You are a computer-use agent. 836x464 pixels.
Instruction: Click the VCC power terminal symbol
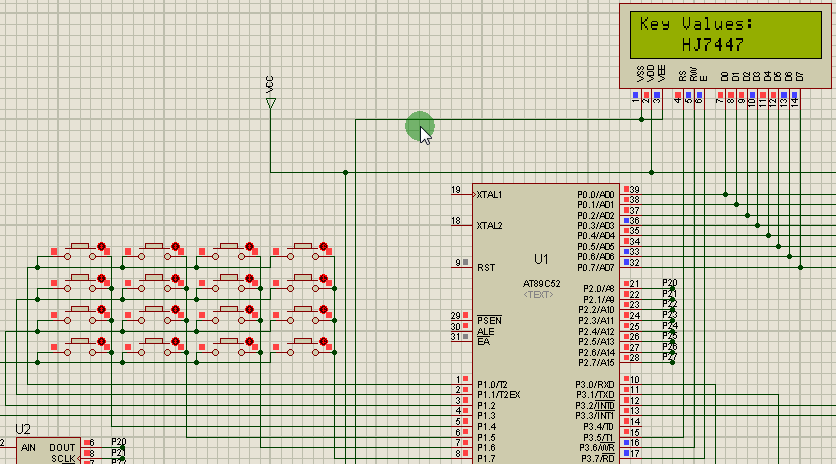coord(270,103)
